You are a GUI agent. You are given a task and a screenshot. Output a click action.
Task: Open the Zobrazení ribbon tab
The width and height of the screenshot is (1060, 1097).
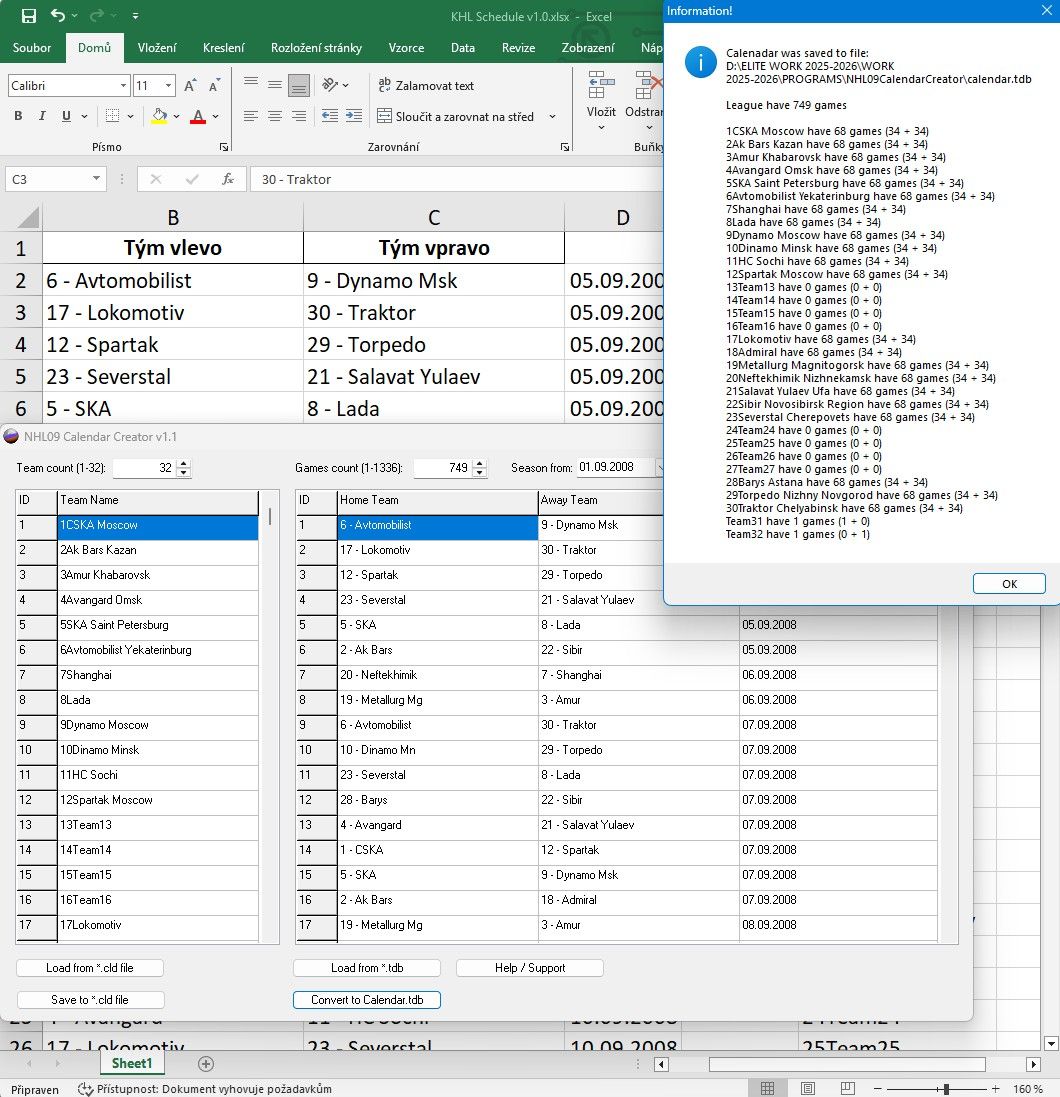[x=588, y=48]
